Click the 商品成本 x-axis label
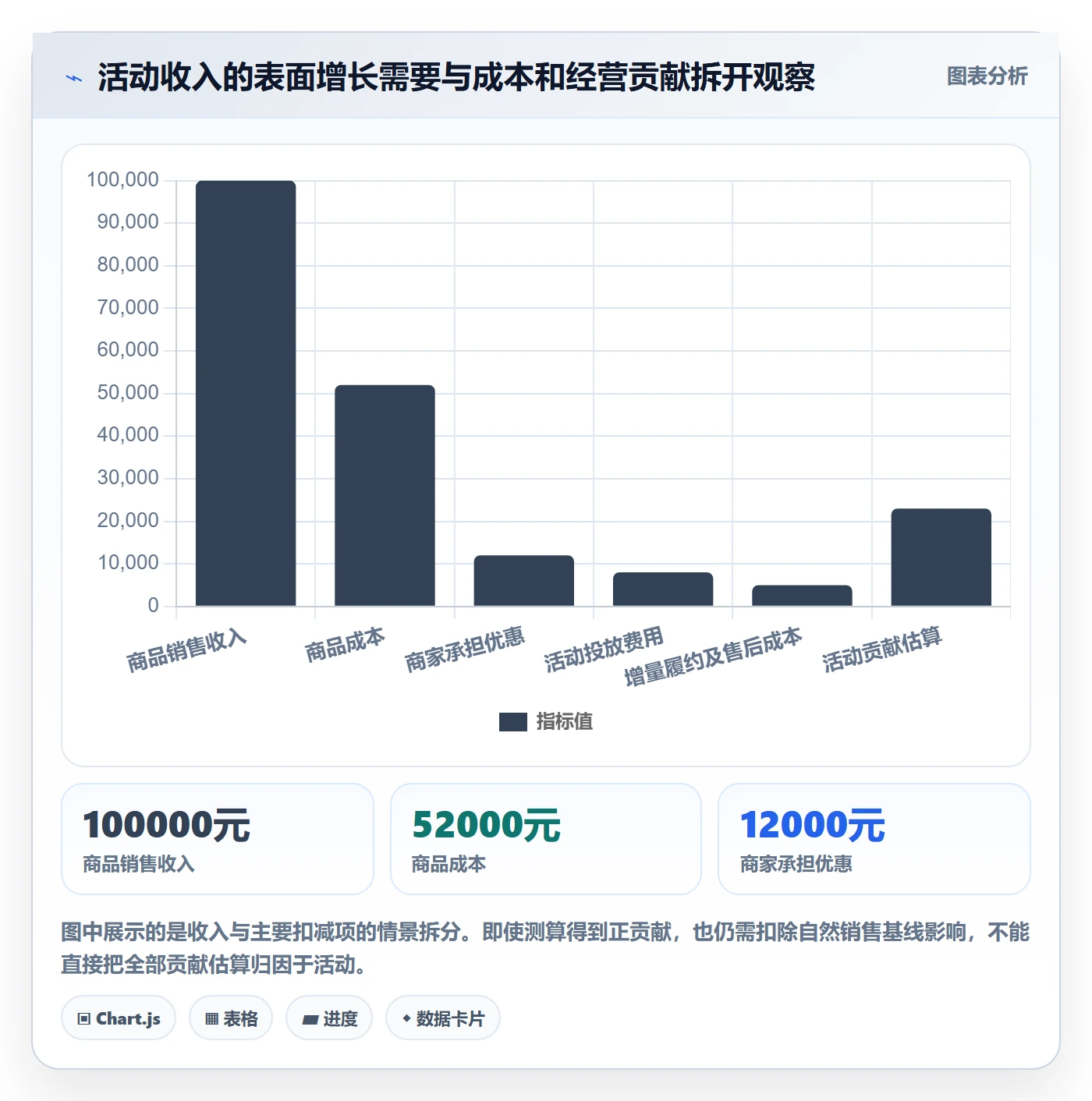 (345, 644)
